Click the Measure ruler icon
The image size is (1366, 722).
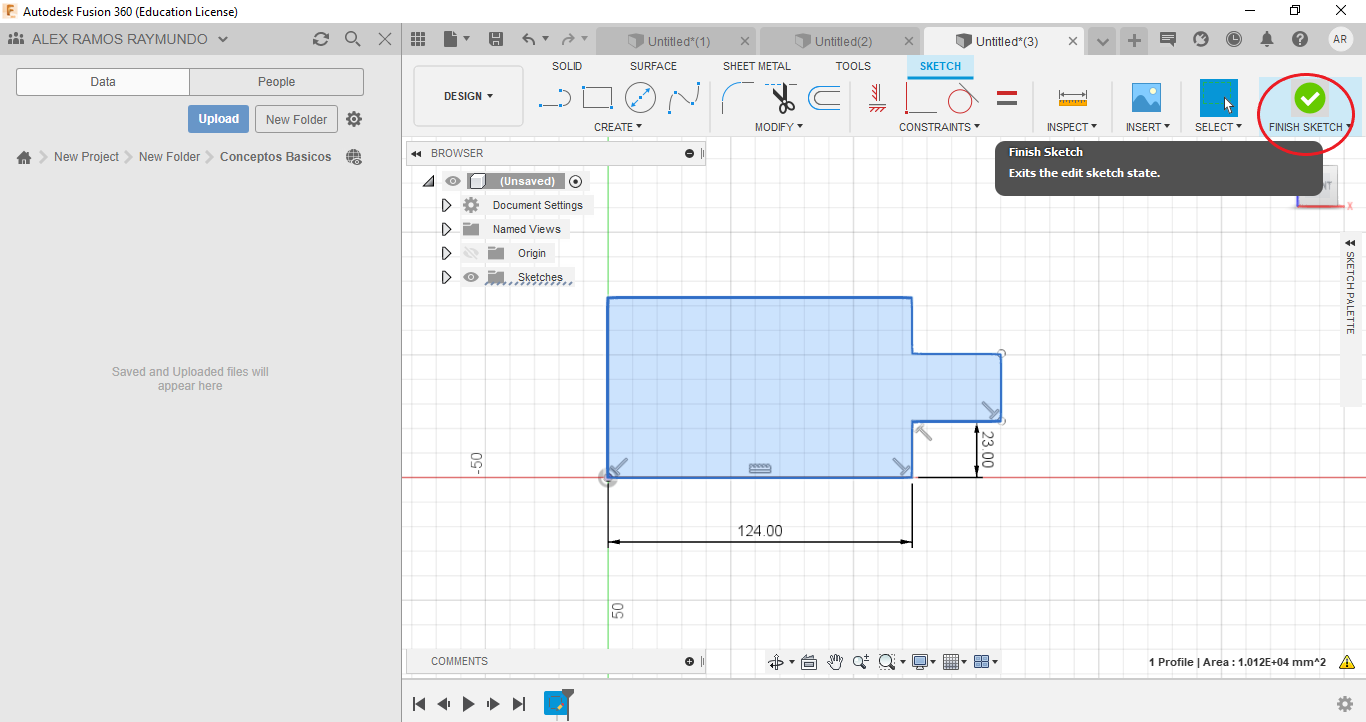pos(1072,98)
